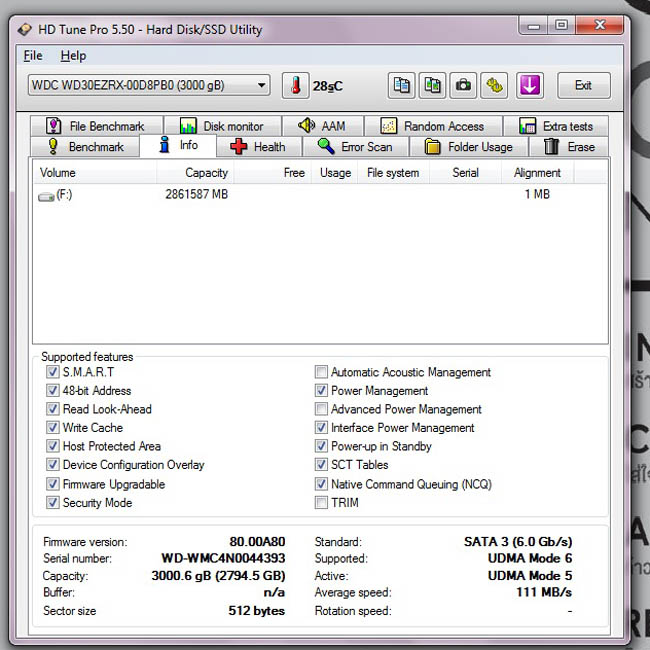
Task: Click the purple download arrow icon
Action: (530, 86)
